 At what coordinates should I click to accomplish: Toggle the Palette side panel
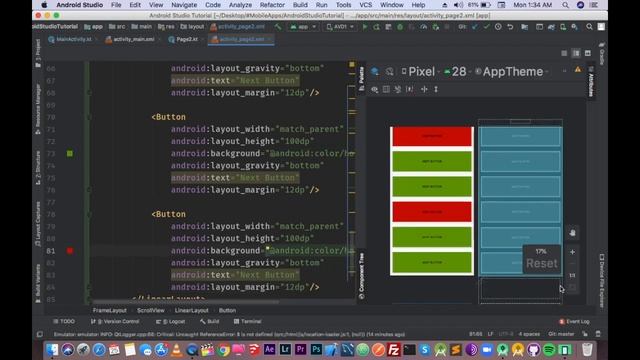pos(361,79)
